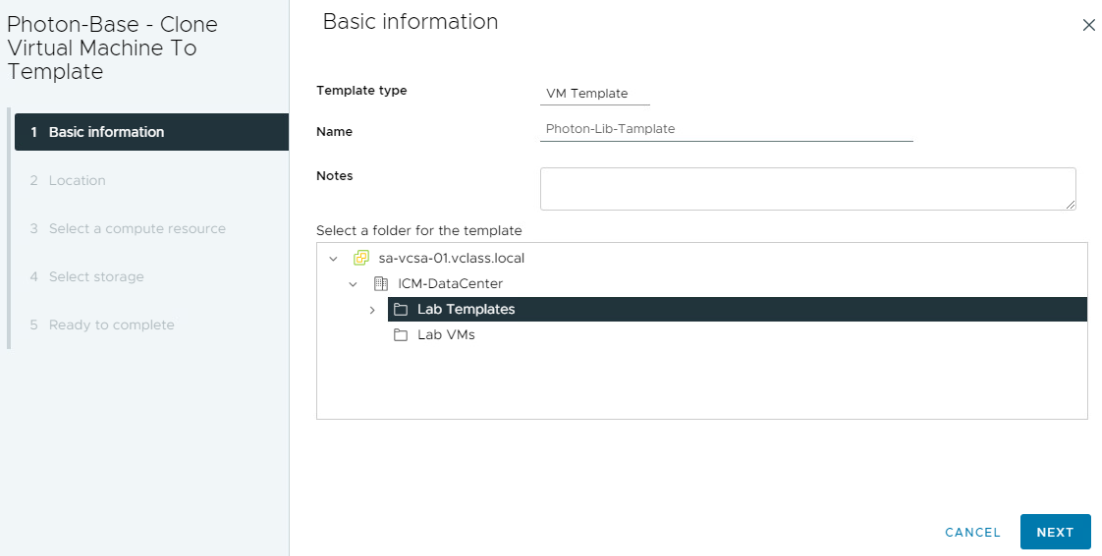Open the Template type dropdown

coord(595,93)
